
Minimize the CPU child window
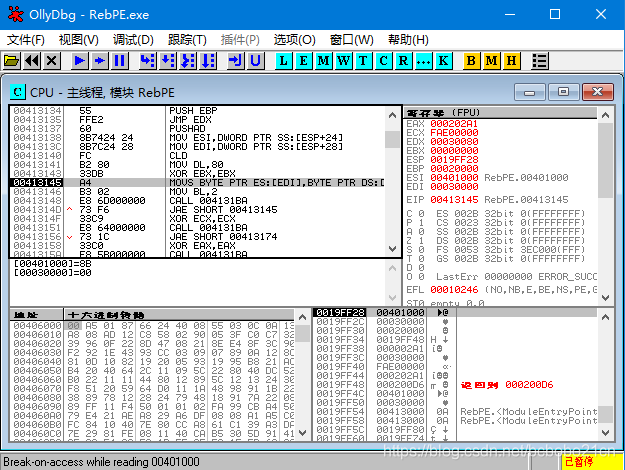(530, 92)
